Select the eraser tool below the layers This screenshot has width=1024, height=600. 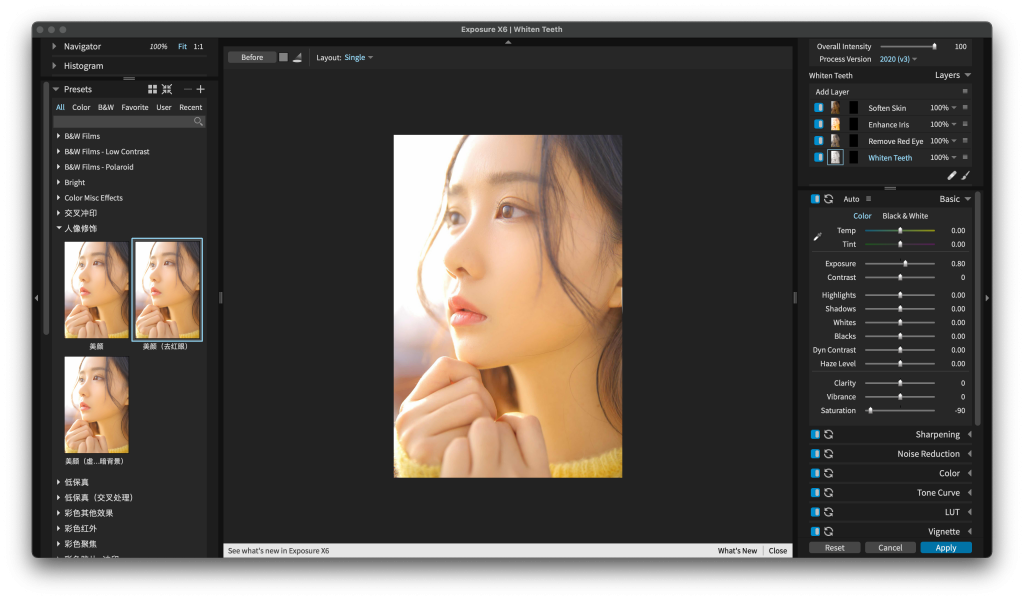pyautogui.click(x=952, y=175)
